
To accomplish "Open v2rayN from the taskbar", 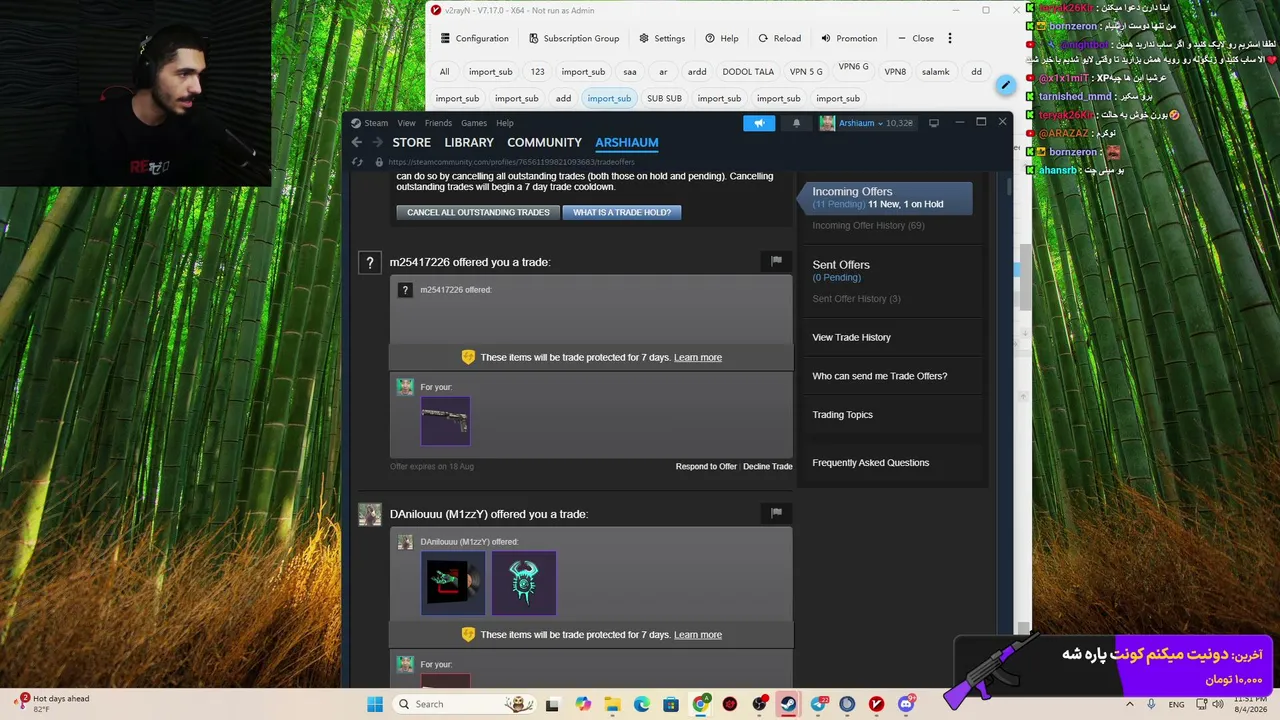I will click(x=877, y=704).
